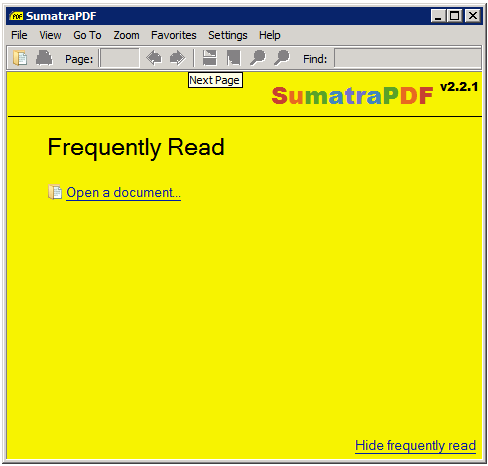Image resolution: width=488 pixels, height=466 pixels.
Task: Click the Frequently Read heading
Action: 136,148
